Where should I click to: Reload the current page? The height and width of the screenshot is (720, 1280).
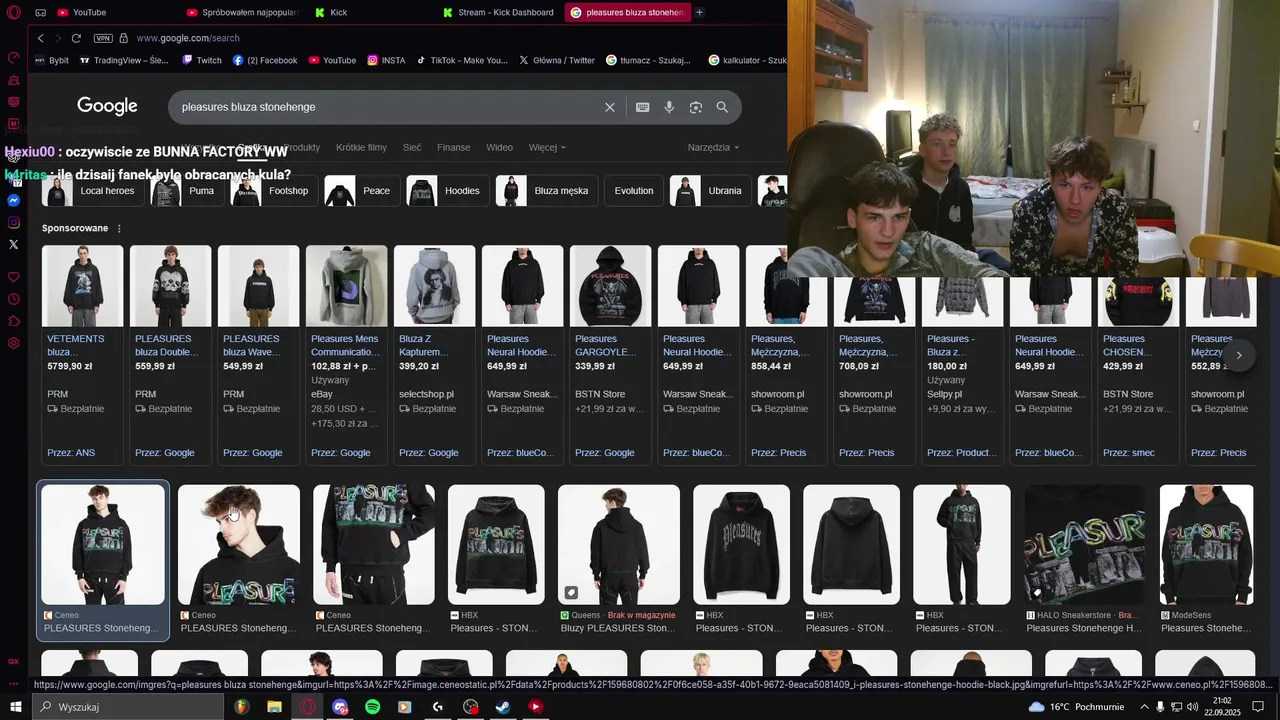tap(76, 38)
